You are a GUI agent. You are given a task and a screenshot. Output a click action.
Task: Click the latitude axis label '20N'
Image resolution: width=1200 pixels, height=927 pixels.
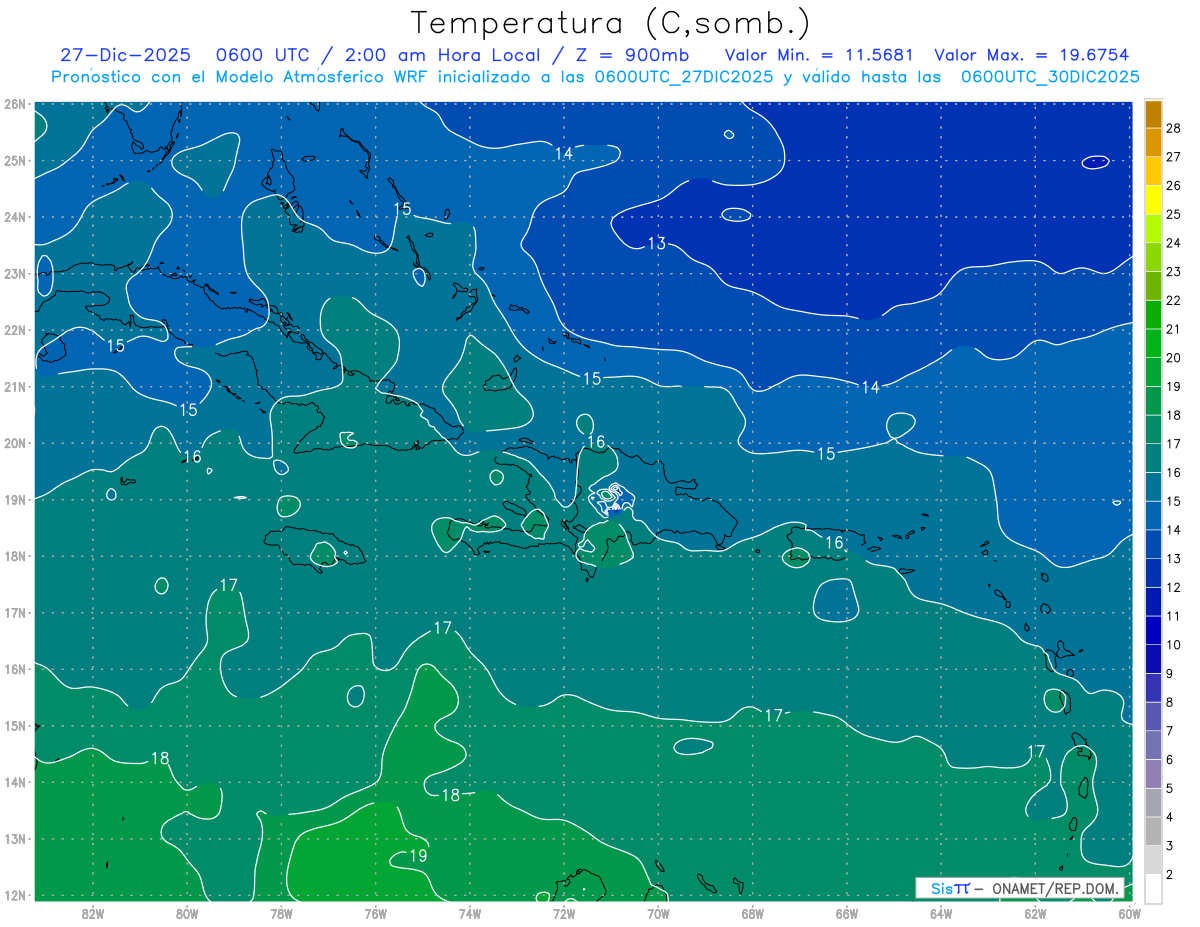[15, 443]
